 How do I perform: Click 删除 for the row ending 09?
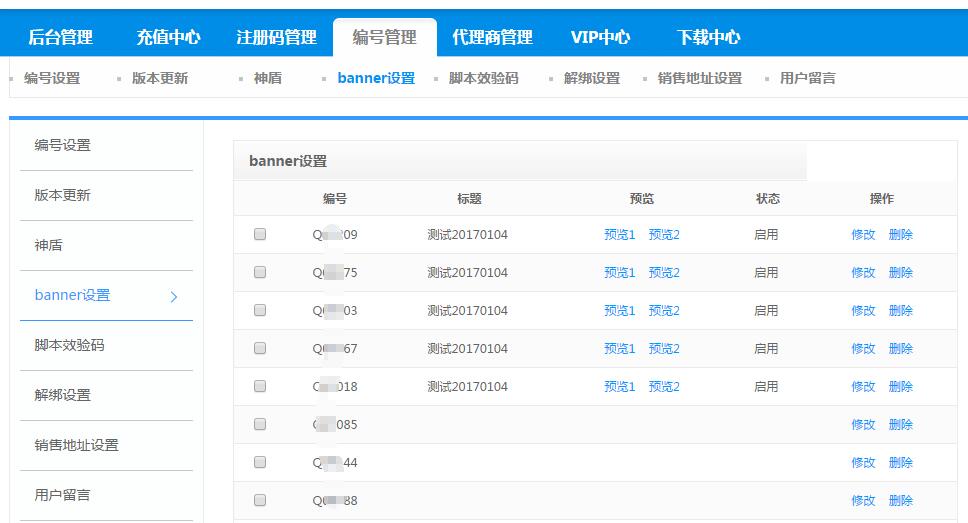[x=900, y=235]
